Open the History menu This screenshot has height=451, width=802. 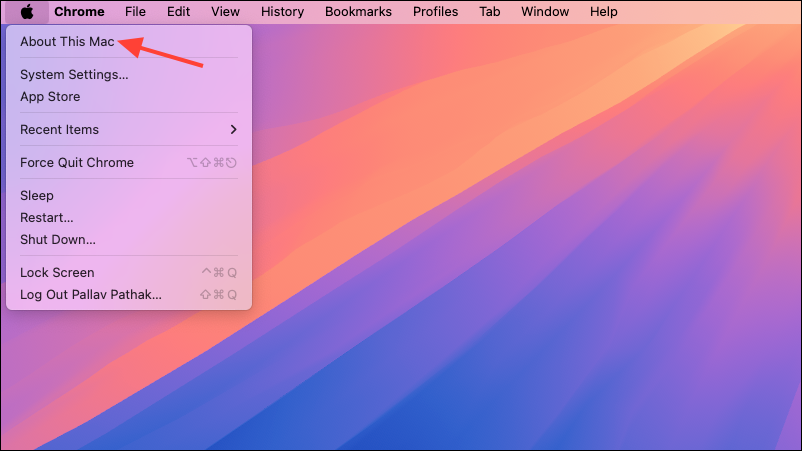(282, 11)
